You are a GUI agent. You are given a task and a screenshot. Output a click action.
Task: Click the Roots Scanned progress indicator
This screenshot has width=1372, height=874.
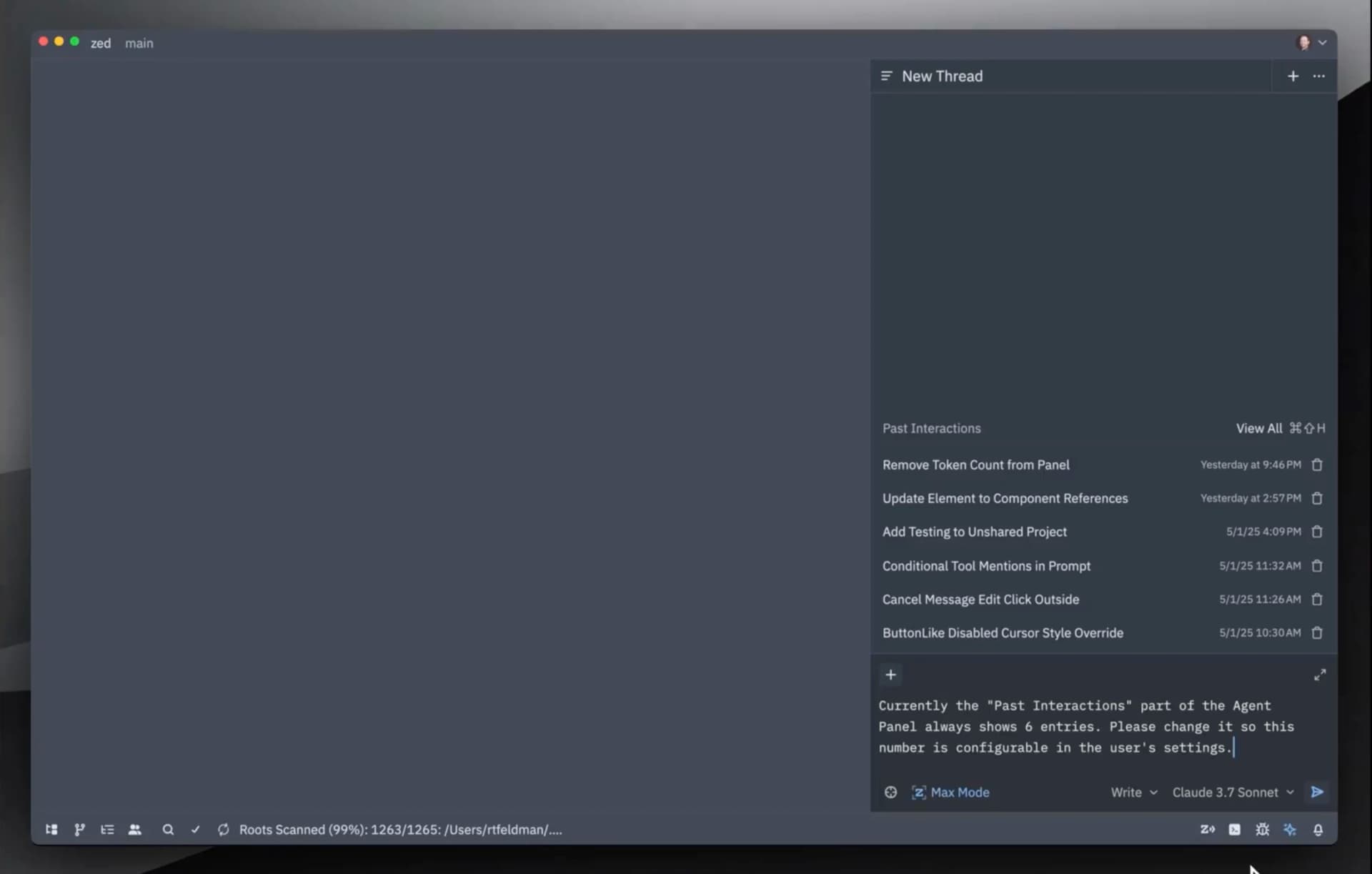click(400, 830)
